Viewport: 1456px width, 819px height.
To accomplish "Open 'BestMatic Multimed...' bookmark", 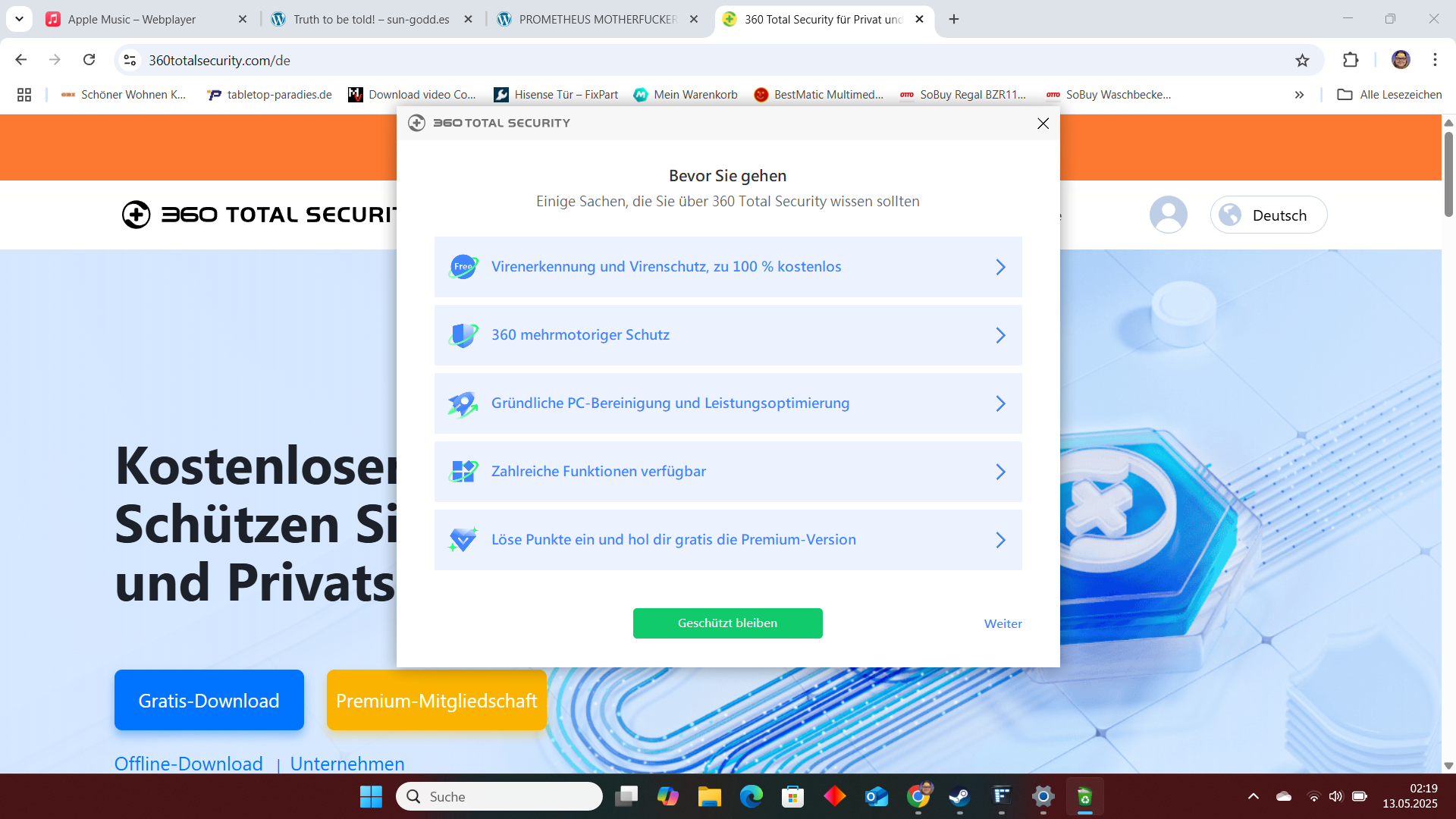I will click(819, 95).
